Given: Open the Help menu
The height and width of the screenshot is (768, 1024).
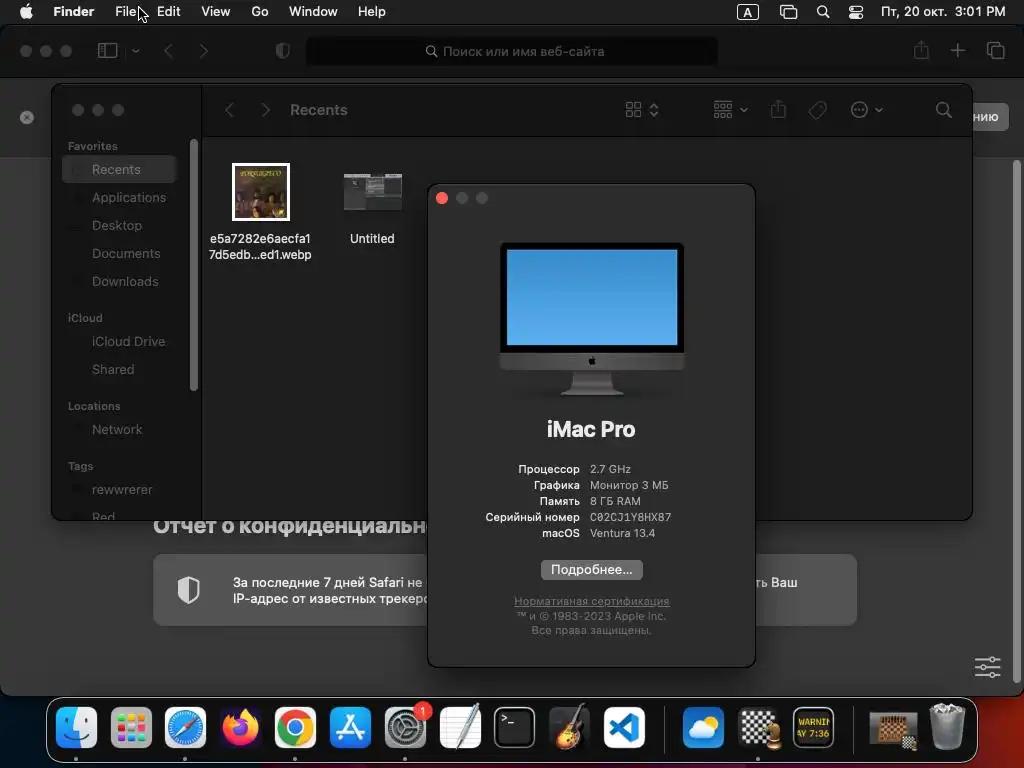Looking at the screenshot, I should tap(372, 12).
